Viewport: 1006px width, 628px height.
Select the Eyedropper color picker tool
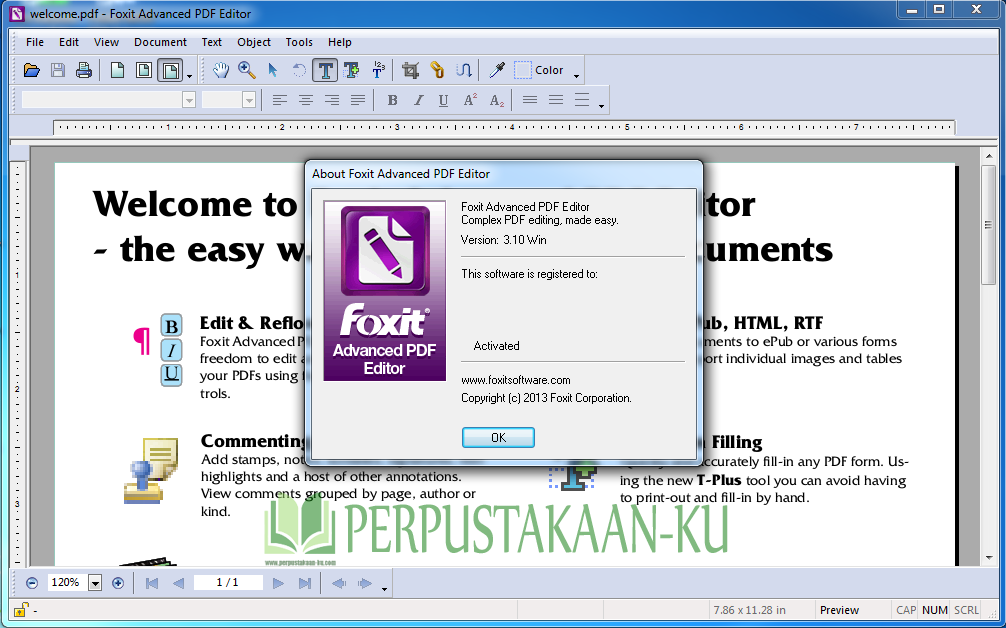click(497, 70)
